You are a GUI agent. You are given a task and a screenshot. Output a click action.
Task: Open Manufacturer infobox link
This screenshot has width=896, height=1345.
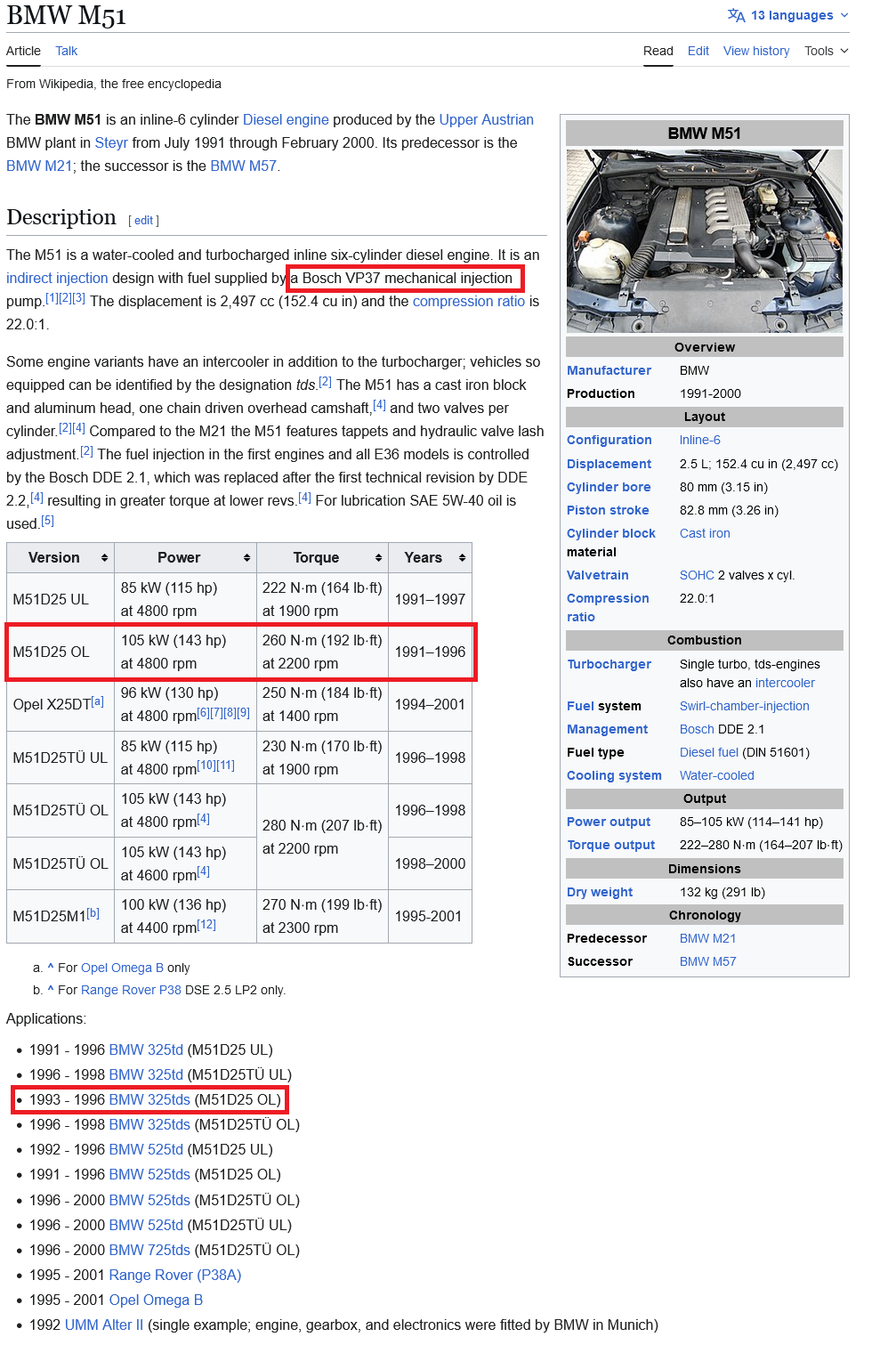point(609,370)
